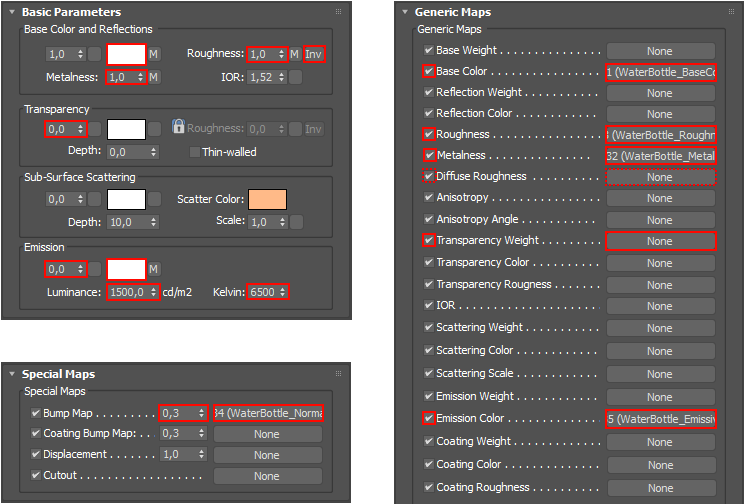Click the base weight 1,0 spinner
Viewport: 744px width, 504px height.
tap(66, 54)
